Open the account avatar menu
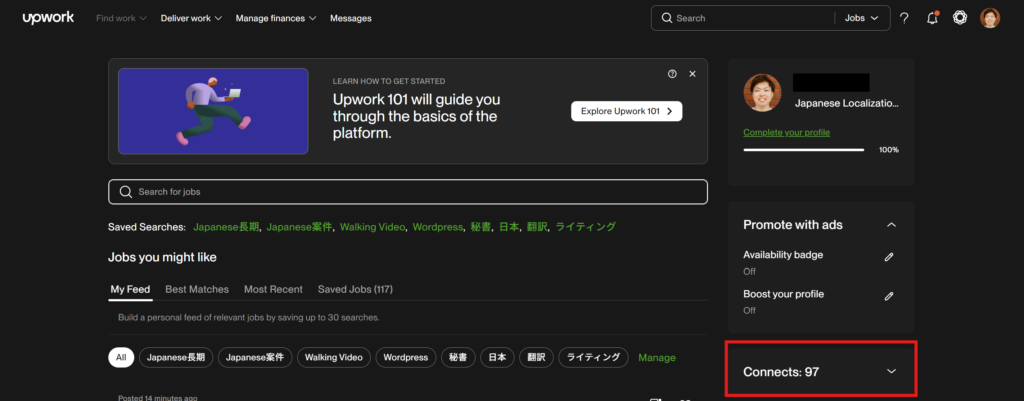 pyautogui.click(x=989, y=18)
